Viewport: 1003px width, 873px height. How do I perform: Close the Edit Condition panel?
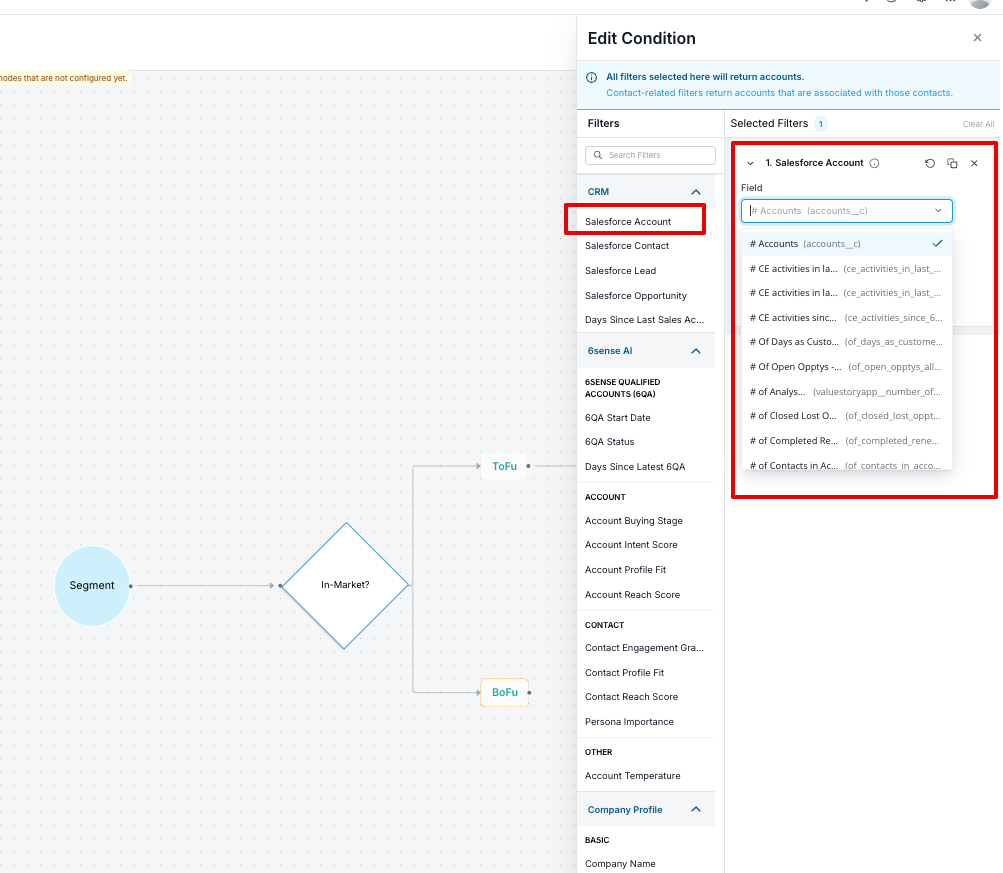tap(977, 38)
